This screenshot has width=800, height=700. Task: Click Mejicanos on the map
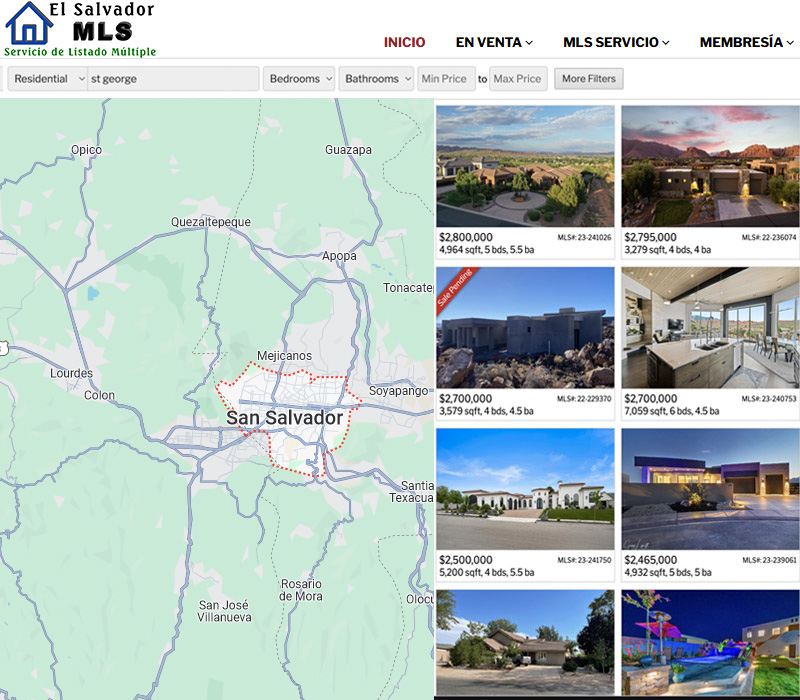pos(284,356)
